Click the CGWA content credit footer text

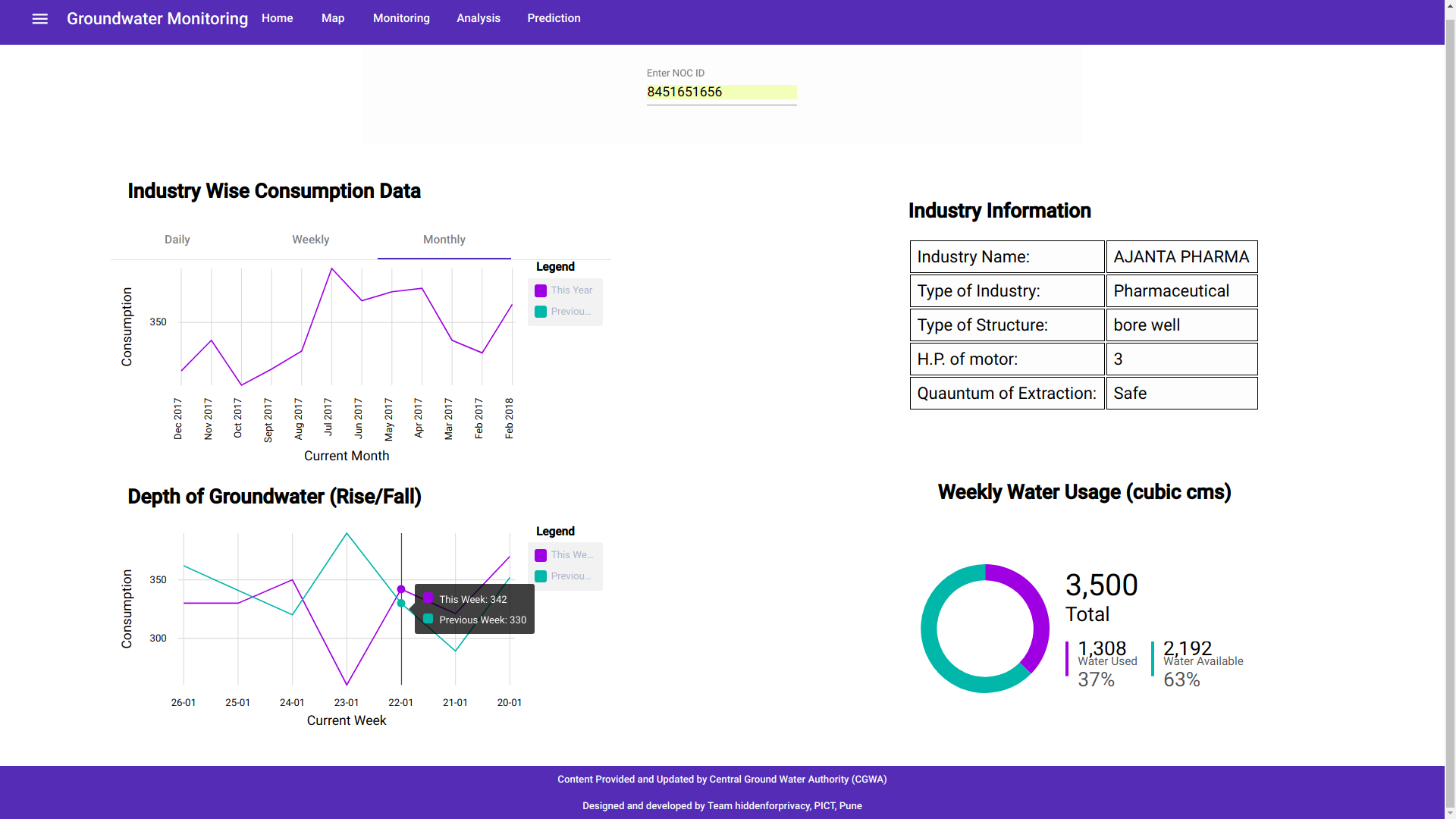(x=722, y=780)
